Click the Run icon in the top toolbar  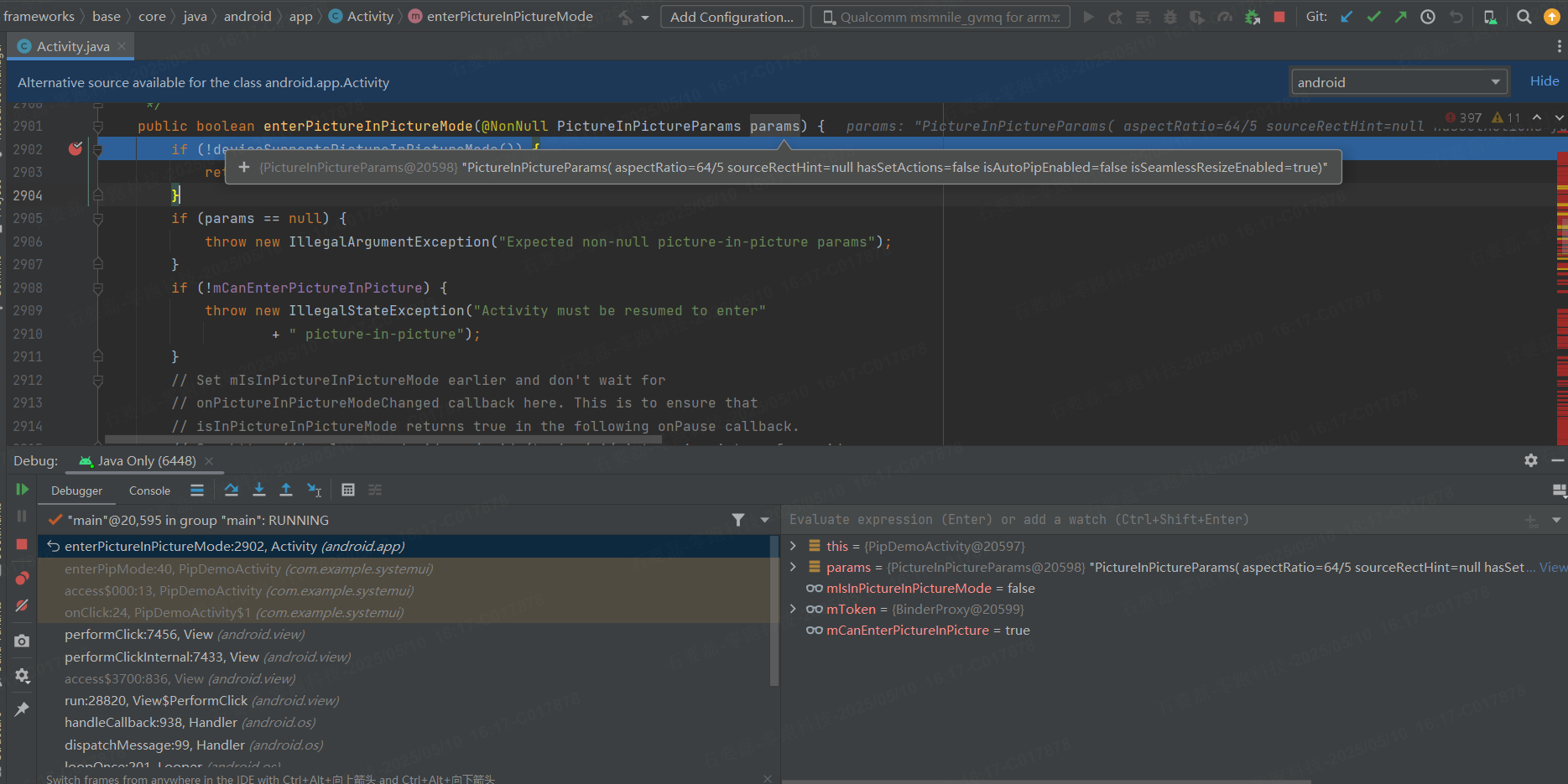[1088, 17]
